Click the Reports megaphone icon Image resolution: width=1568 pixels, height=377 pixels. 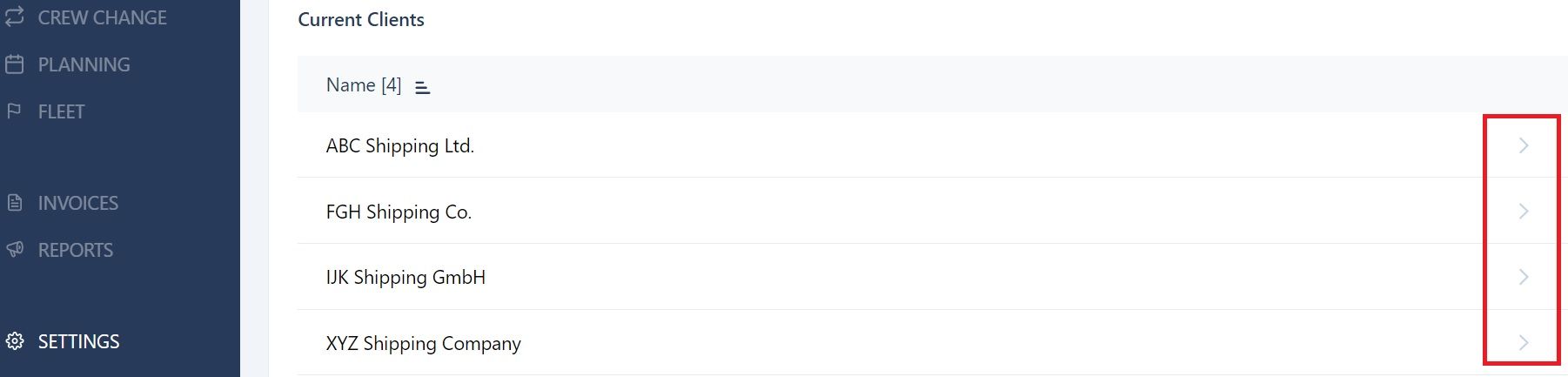point(15,250)
